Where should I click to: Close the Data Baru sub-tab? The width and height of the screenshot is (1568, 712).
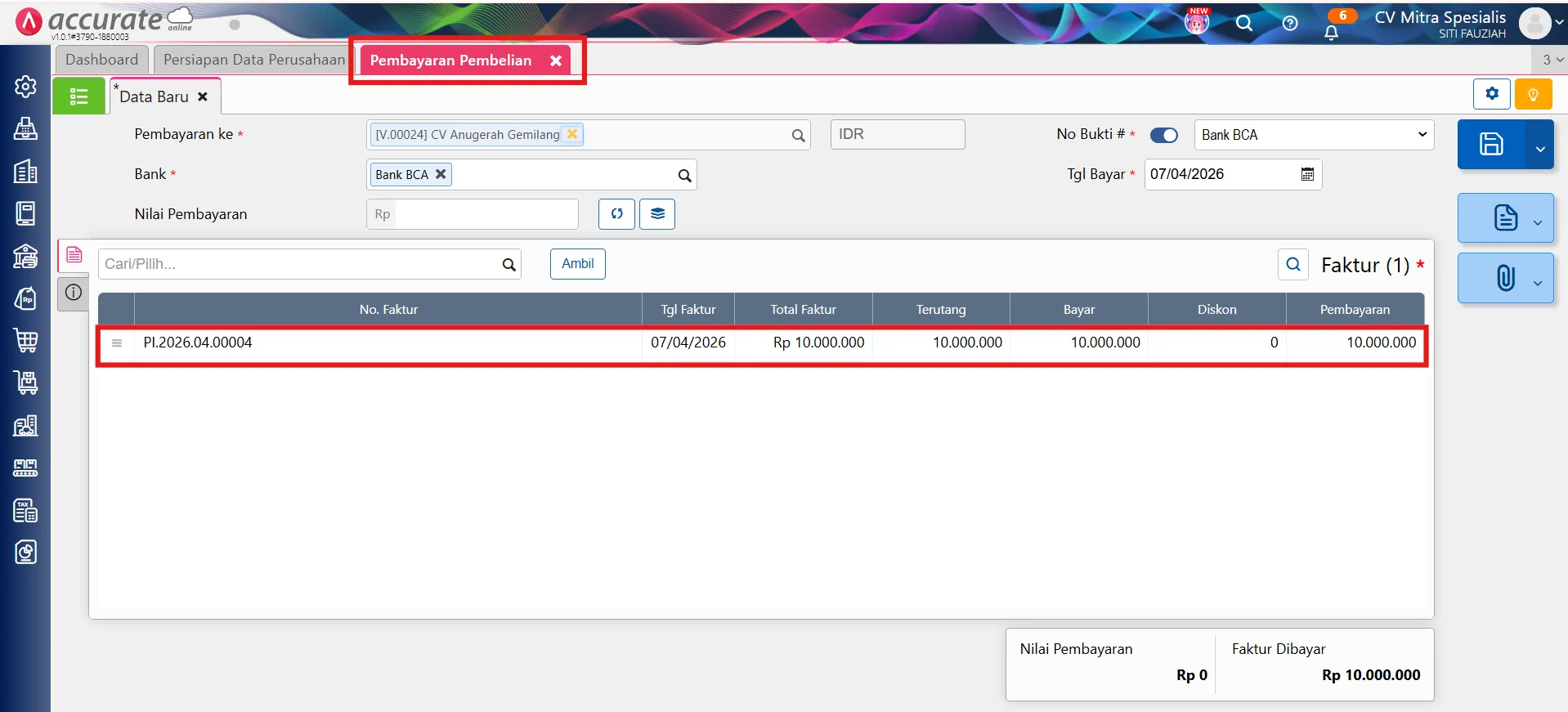(203, 96)
